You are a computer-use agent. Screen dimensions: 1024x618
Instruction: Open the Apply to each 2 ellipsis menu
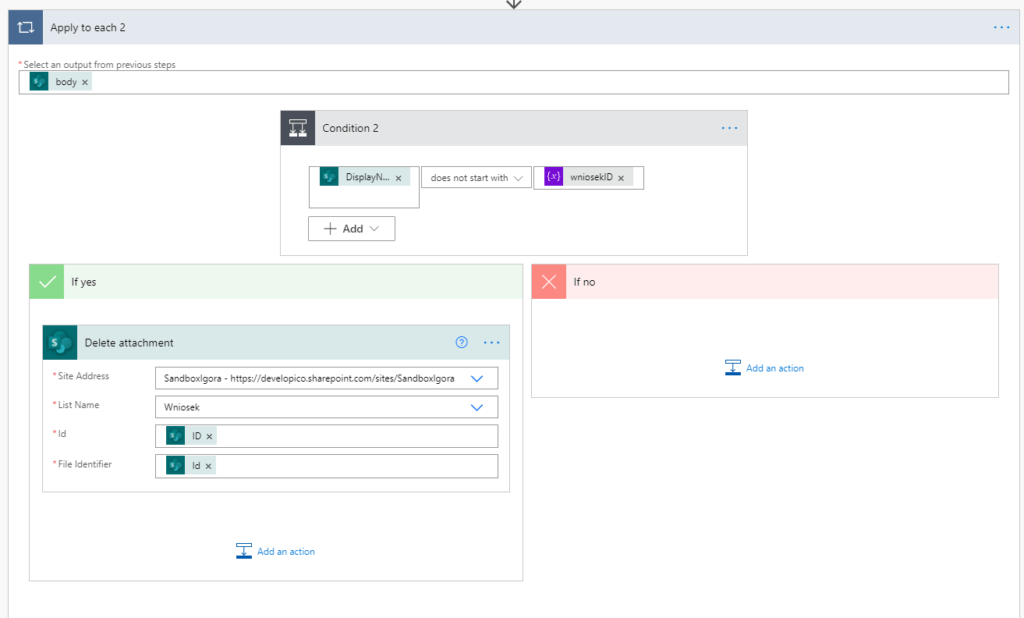click(x=1001, y=27)
